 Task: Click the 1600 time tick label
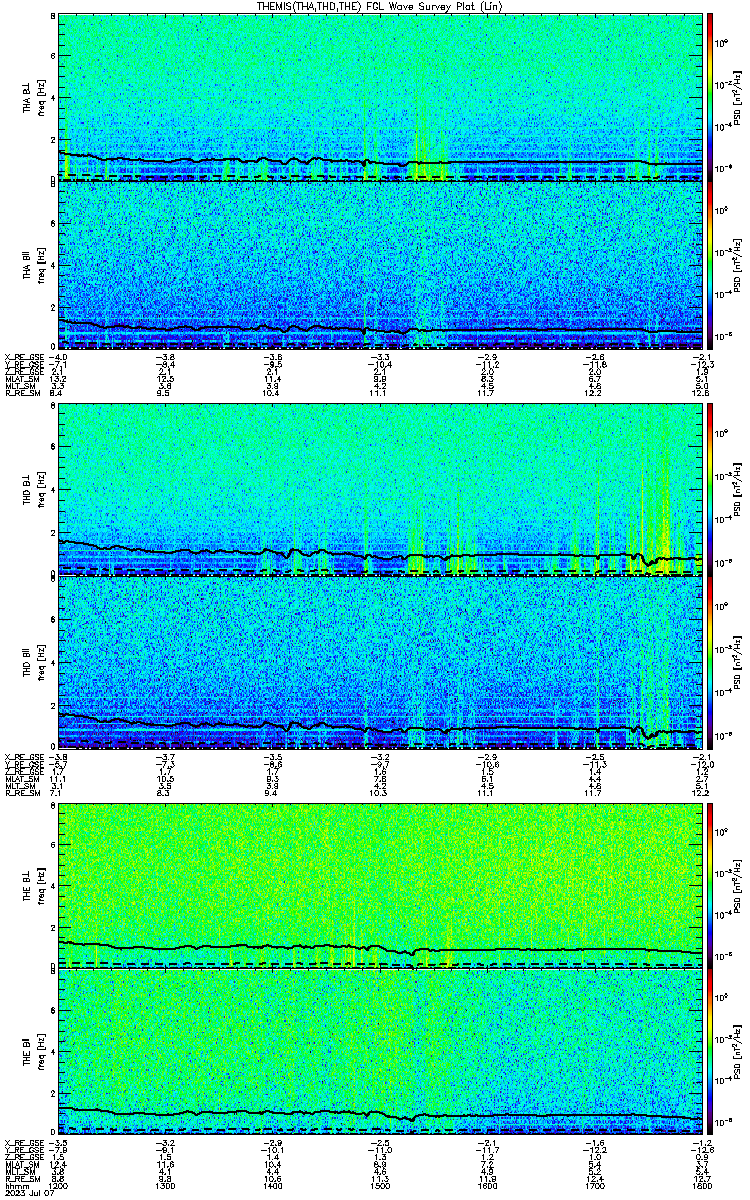[x=487, y=1187]
